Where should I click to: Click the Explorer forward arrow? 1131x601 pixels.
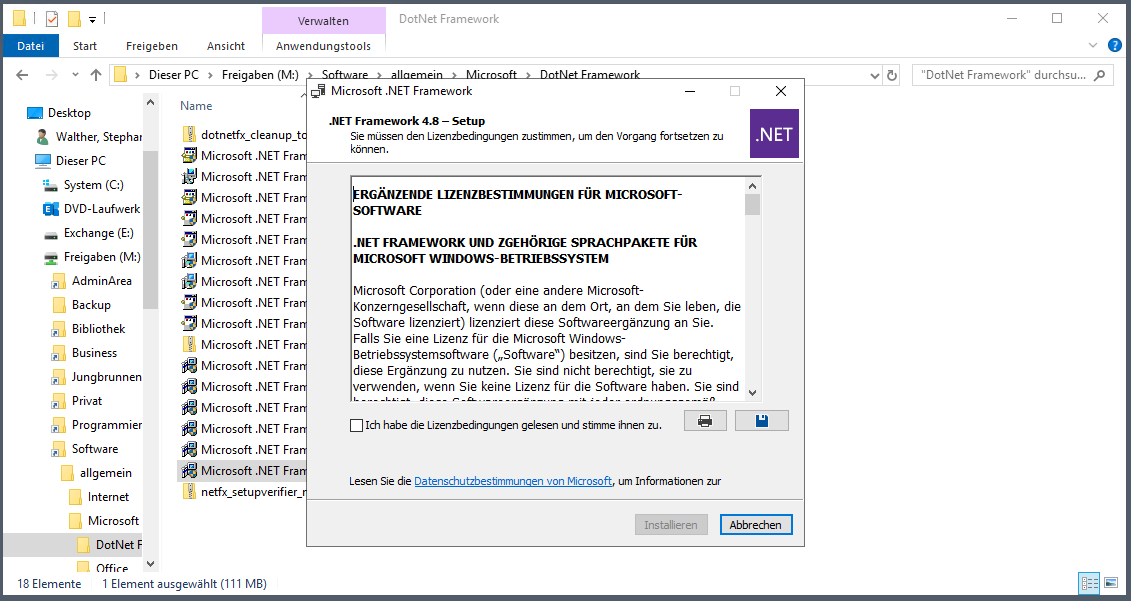tap(51, 75)
